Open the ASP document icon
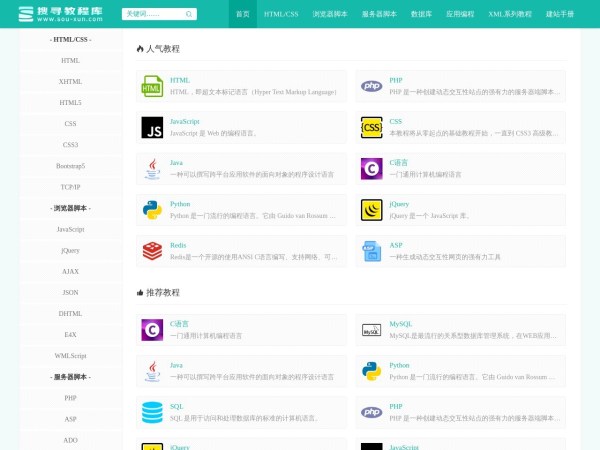Viewport: 600px width, 450px height. [x=371, y=250]
